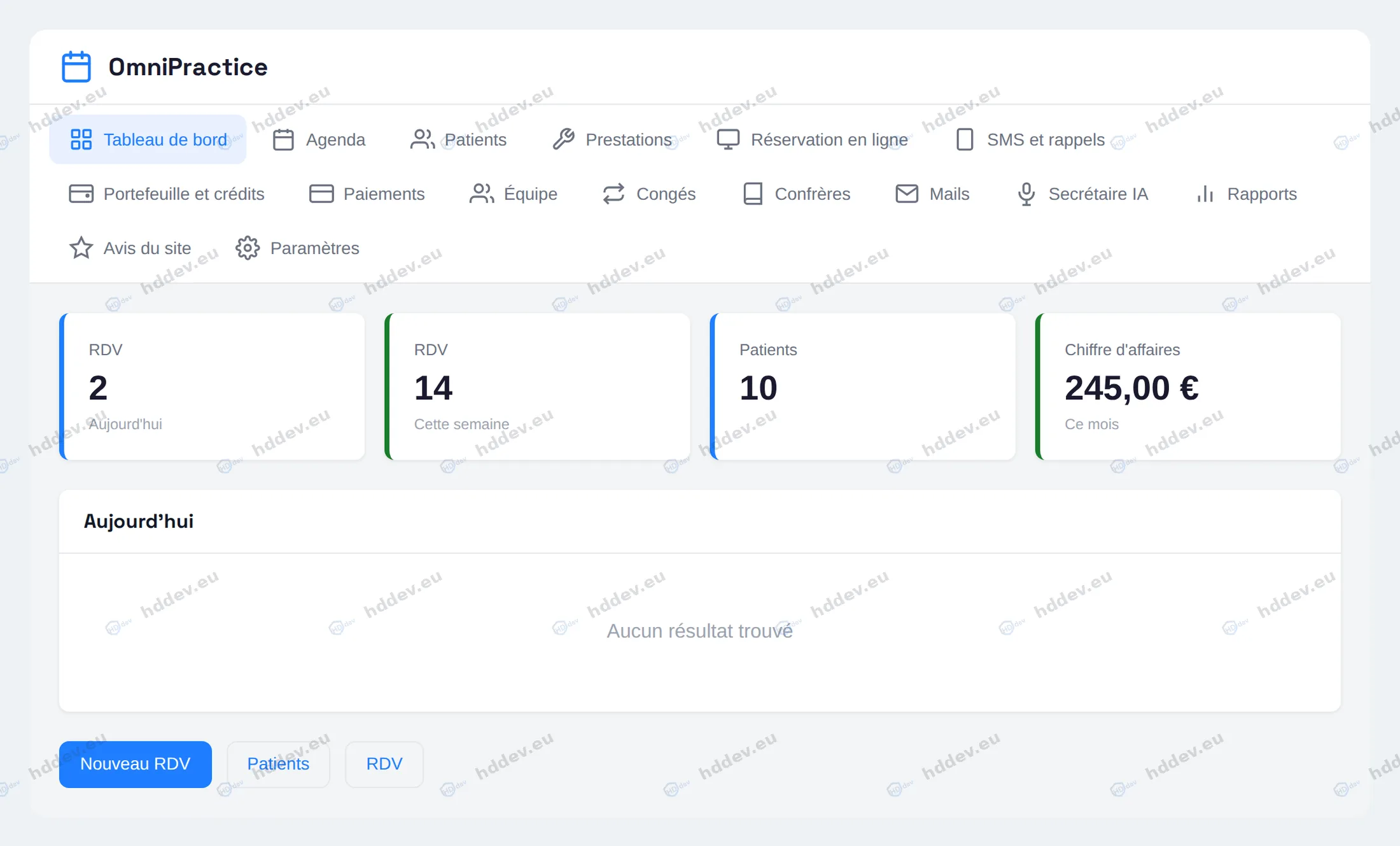Screen dimensions: 1400x846
Task: Click the number 10 in Patients card
Action: pyautogui.click(x=758, y=388)
